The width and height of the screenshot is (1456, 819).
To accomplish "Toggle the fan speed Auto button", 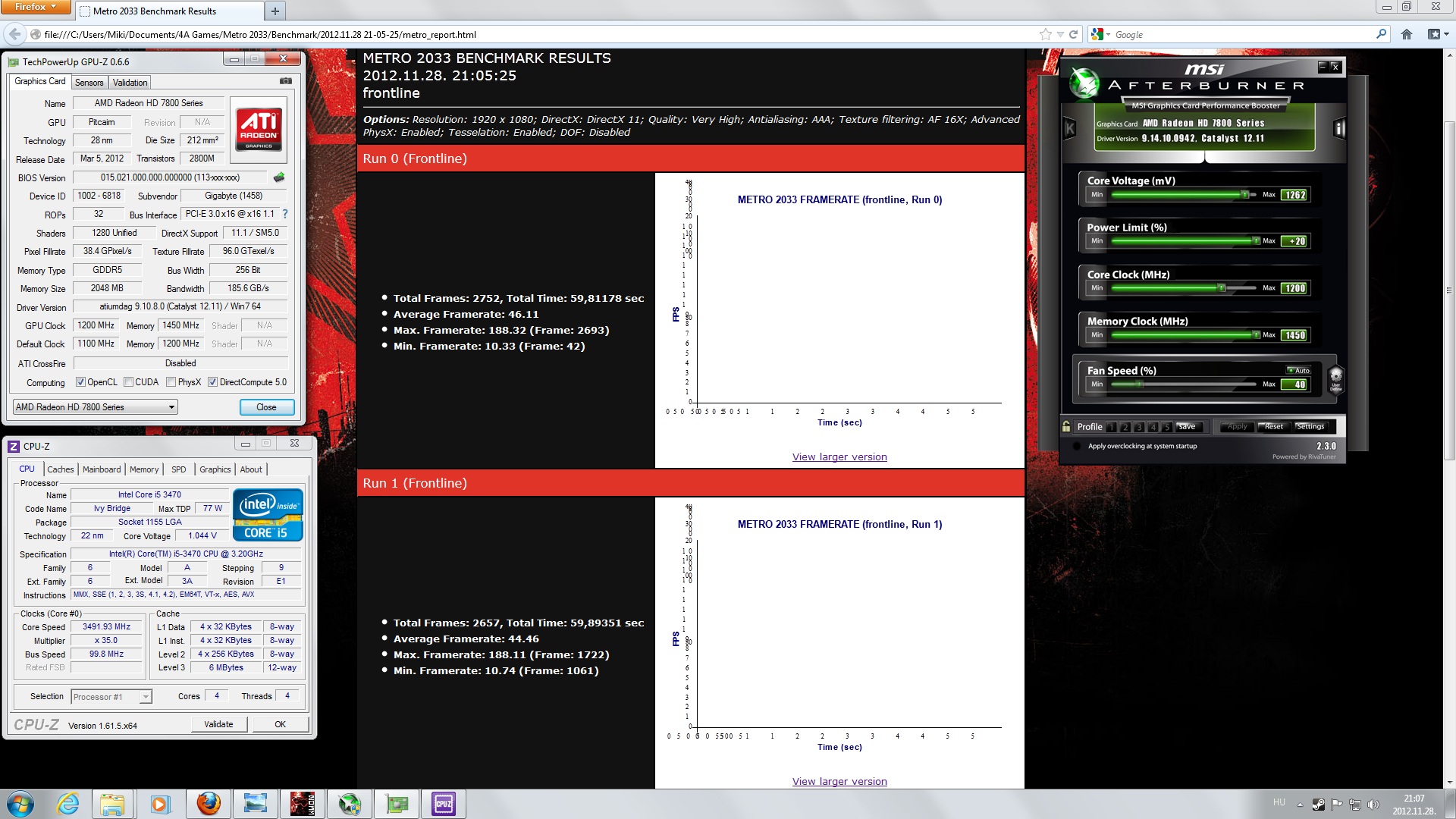I will tap(1299, 370).
